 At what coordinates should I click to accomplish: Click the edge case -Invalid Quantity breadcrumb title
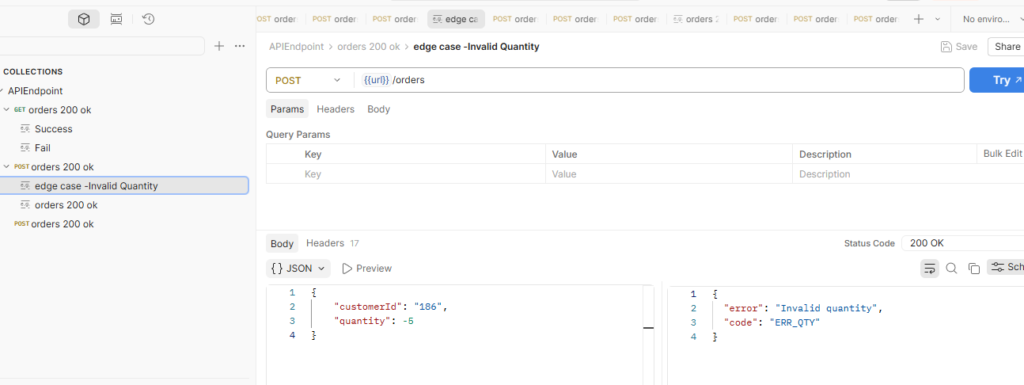coord(477,46)
